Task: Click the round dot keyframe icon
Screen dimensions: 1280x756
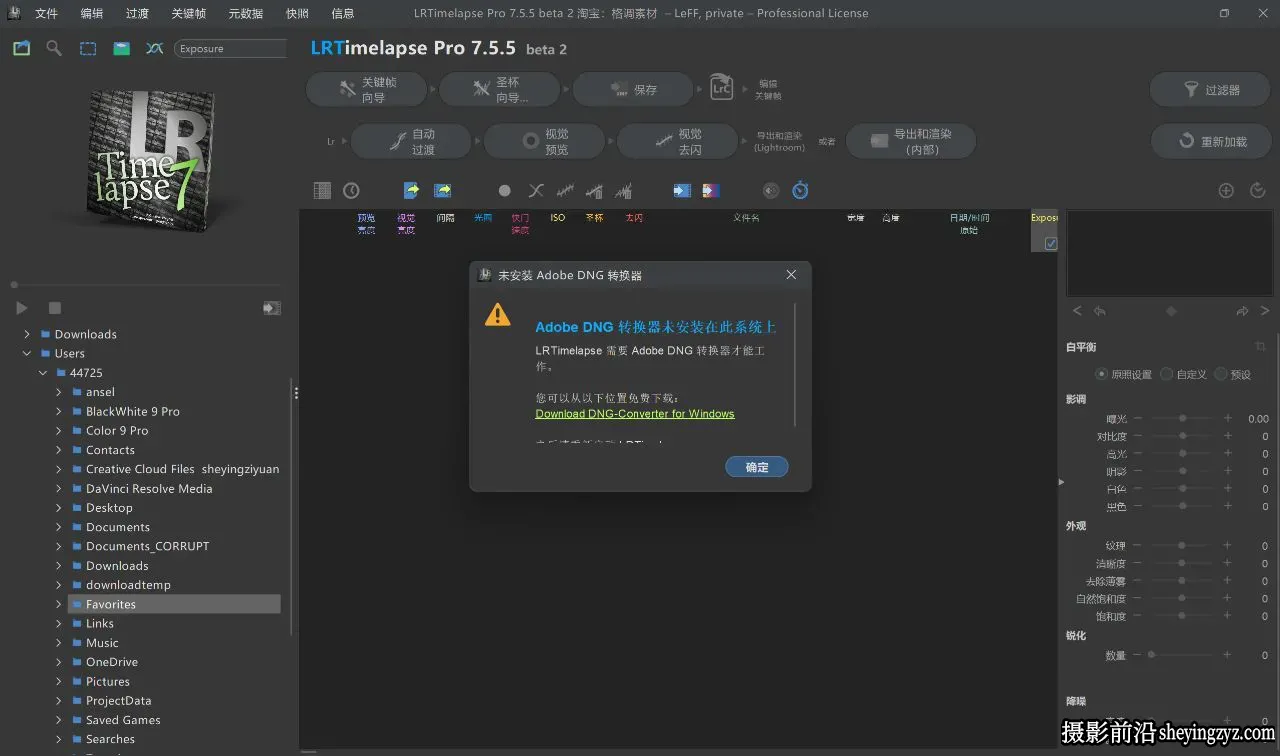Action: (x=505, y=190)
